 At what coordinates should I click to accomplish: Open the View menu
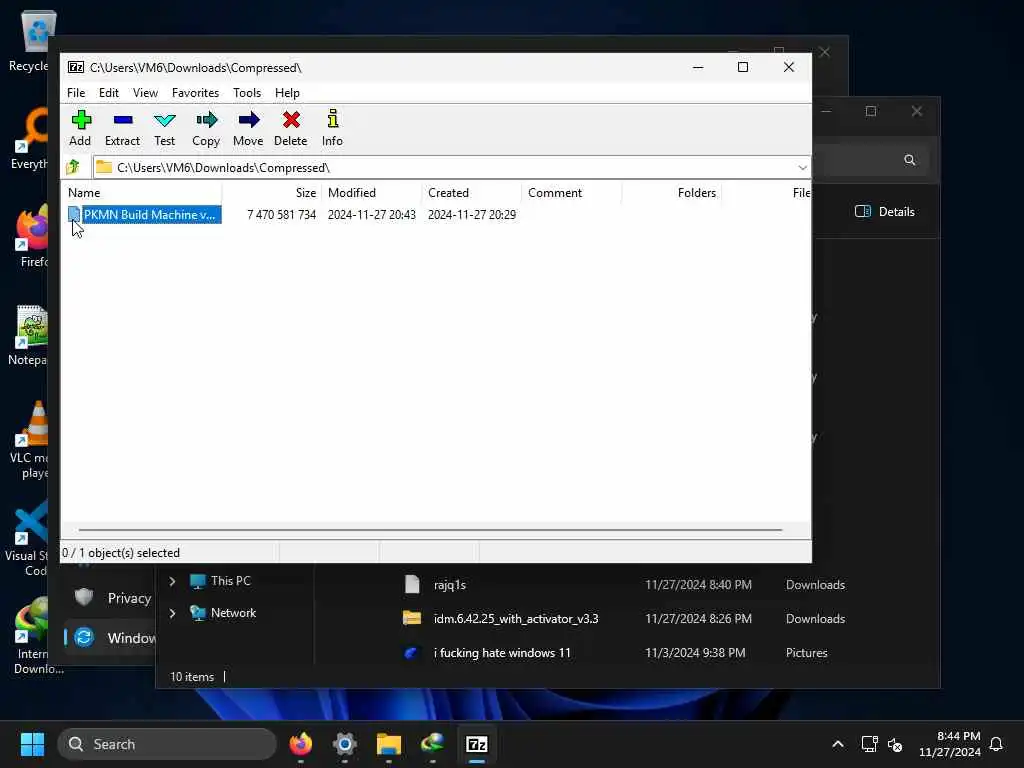click(145, 93)
